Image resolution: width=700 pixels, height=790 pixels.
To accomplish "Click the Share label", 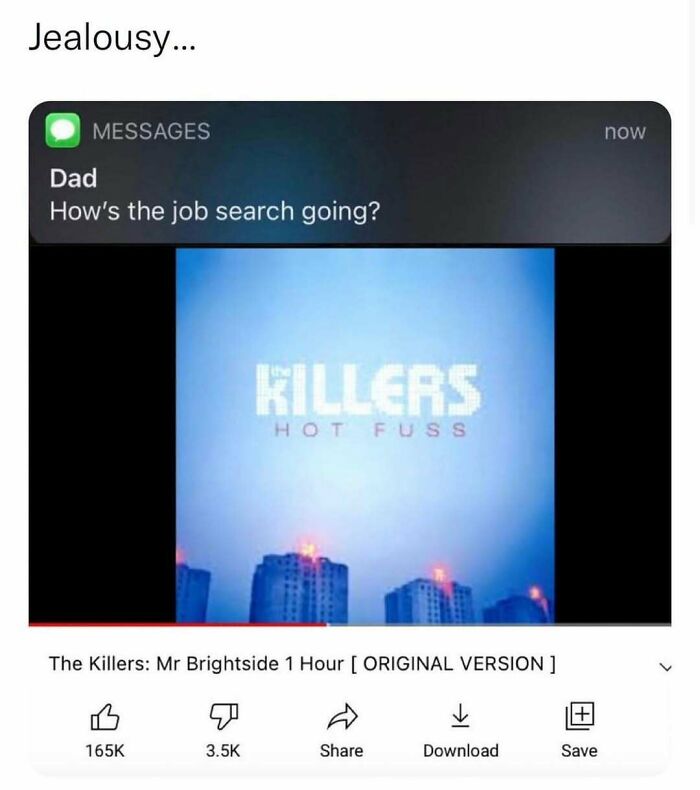I will [342, 751].
